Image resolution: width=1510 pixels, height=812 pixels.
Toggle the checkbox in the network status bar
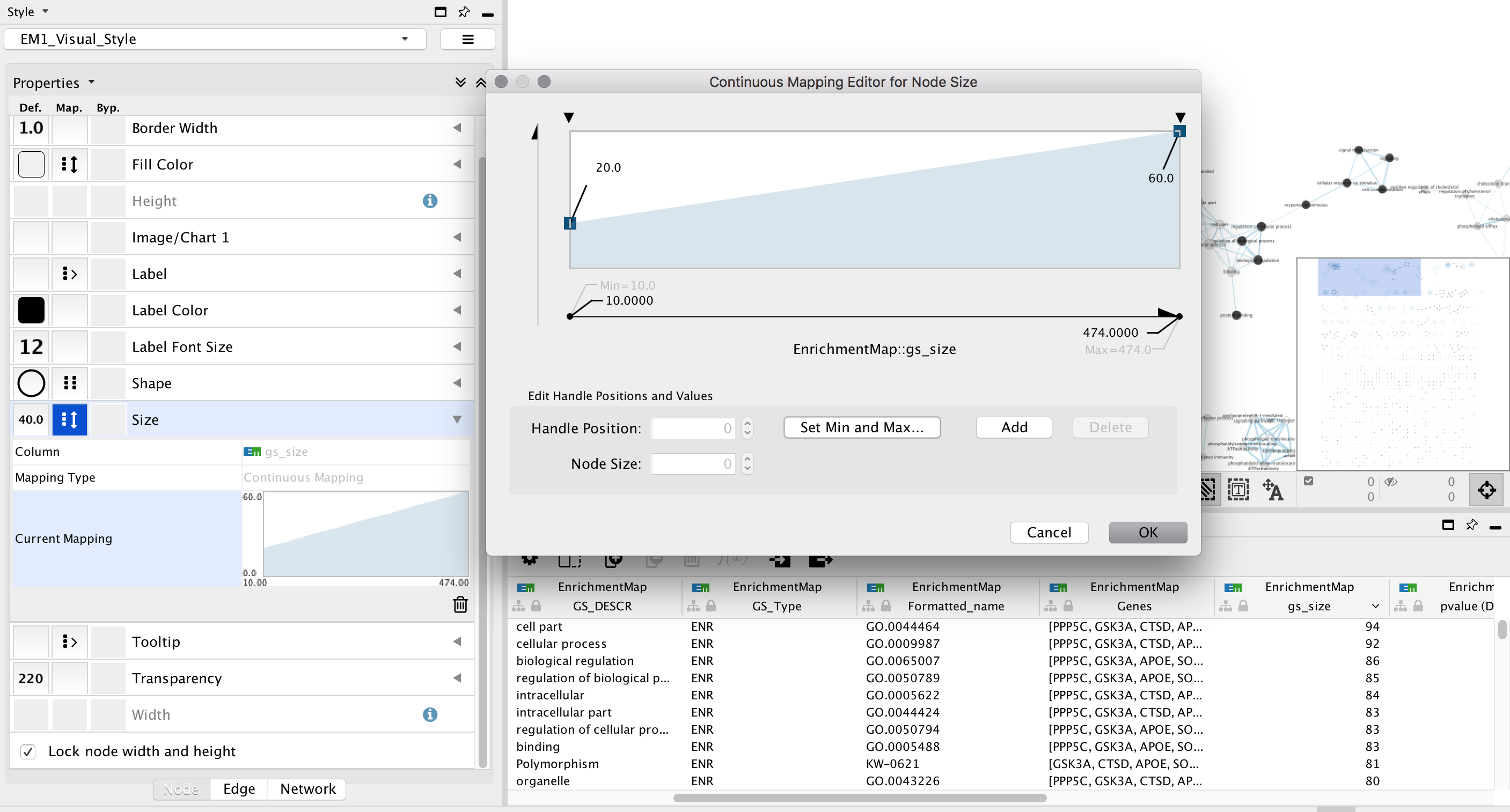pos(1308,481)
